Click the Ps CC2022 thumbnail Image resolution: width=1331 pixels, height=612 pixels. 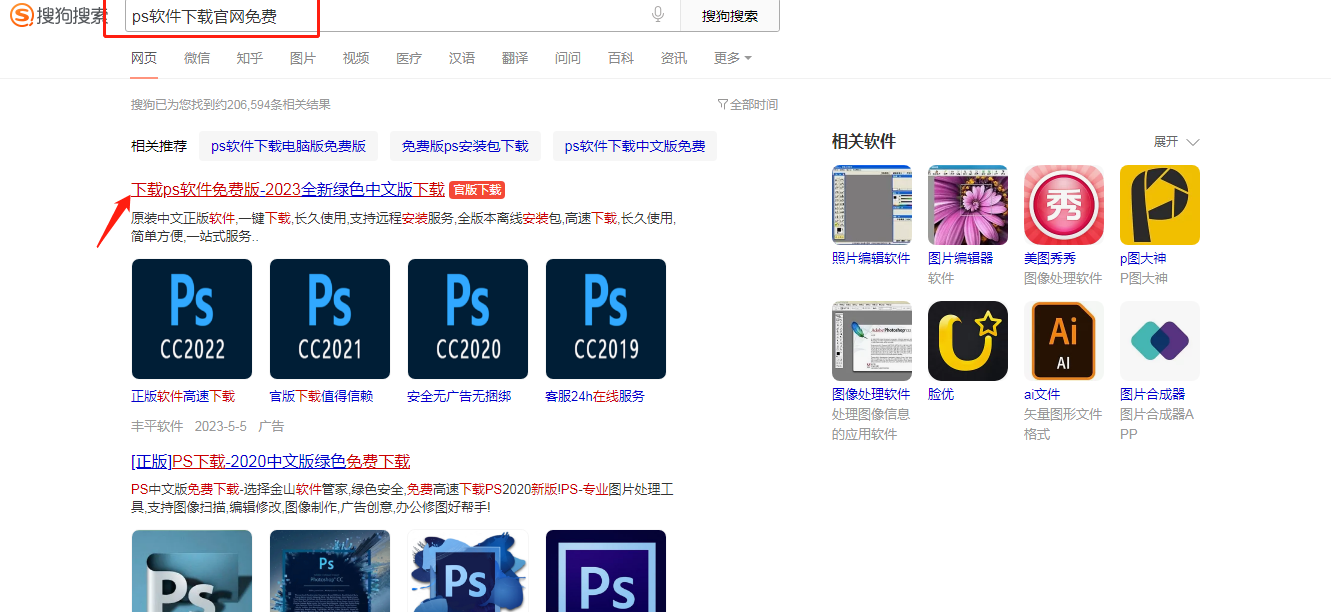[192, 319]
